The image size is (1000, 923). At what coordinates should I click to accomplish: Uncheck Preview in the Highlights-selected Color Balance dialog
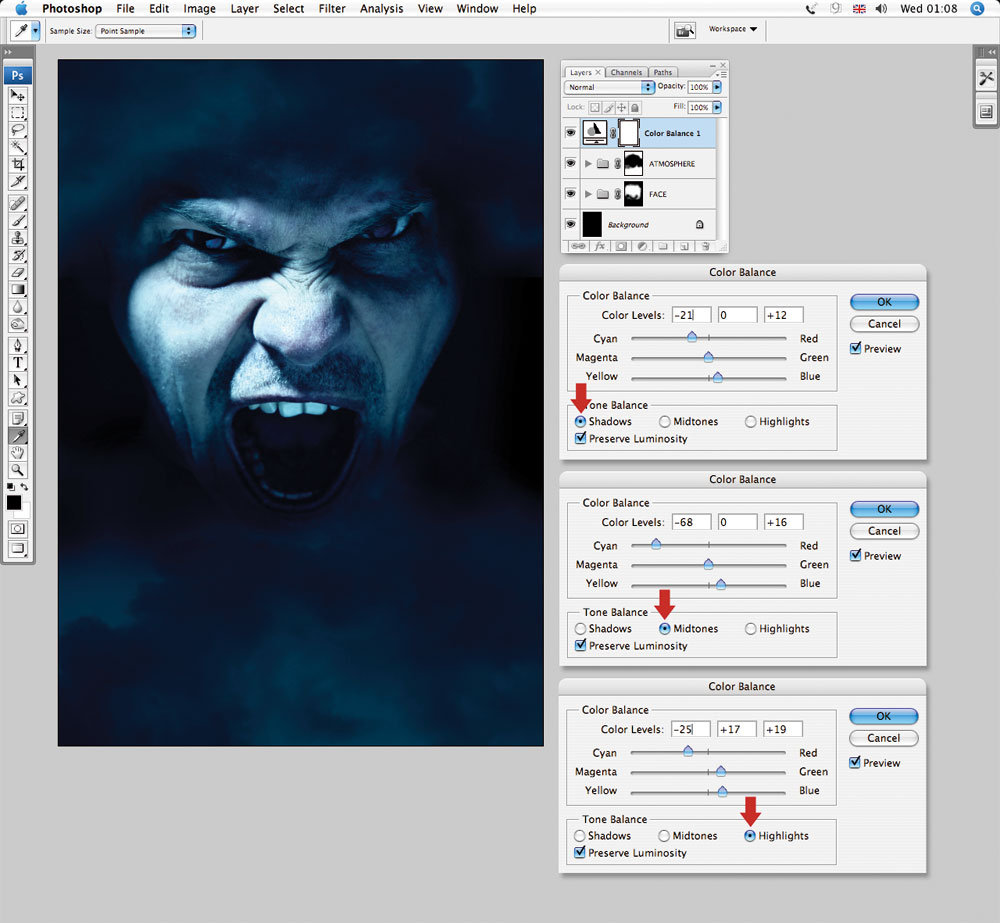pyautogui.click(x=874, y=763)
